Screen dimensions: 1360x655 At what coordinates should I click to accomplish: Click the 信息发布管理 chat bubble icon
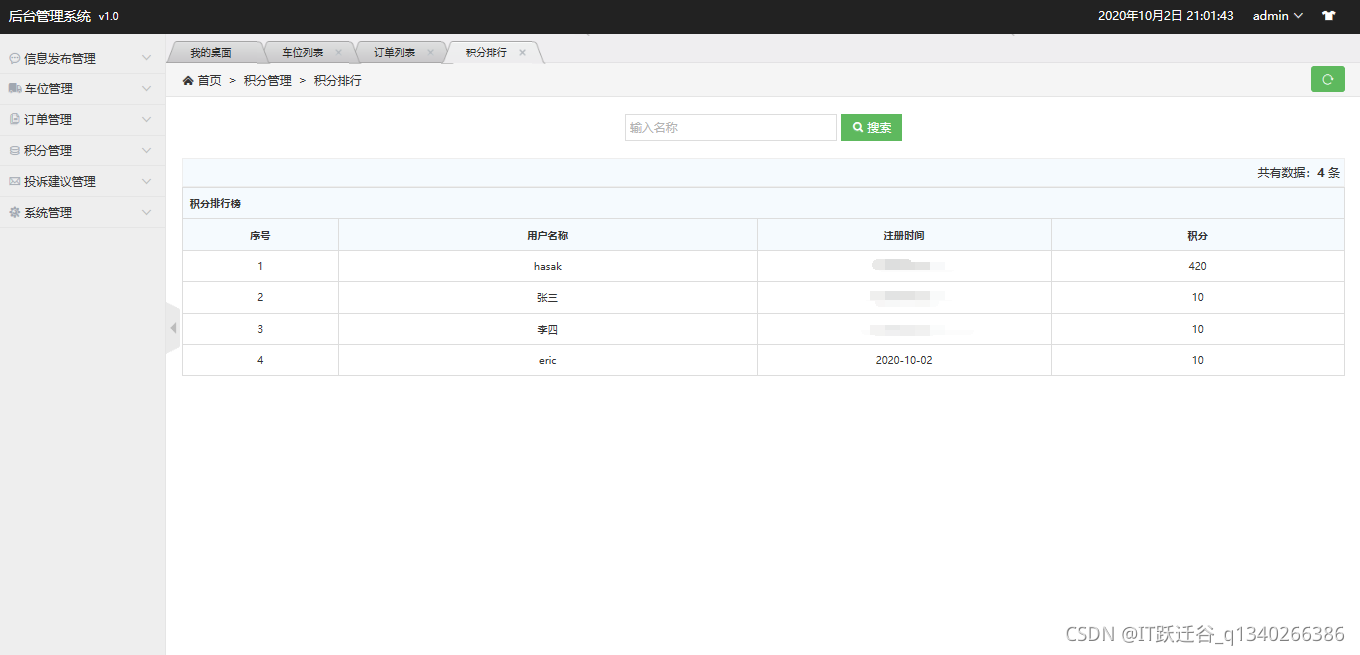click(x=14, y=58)
